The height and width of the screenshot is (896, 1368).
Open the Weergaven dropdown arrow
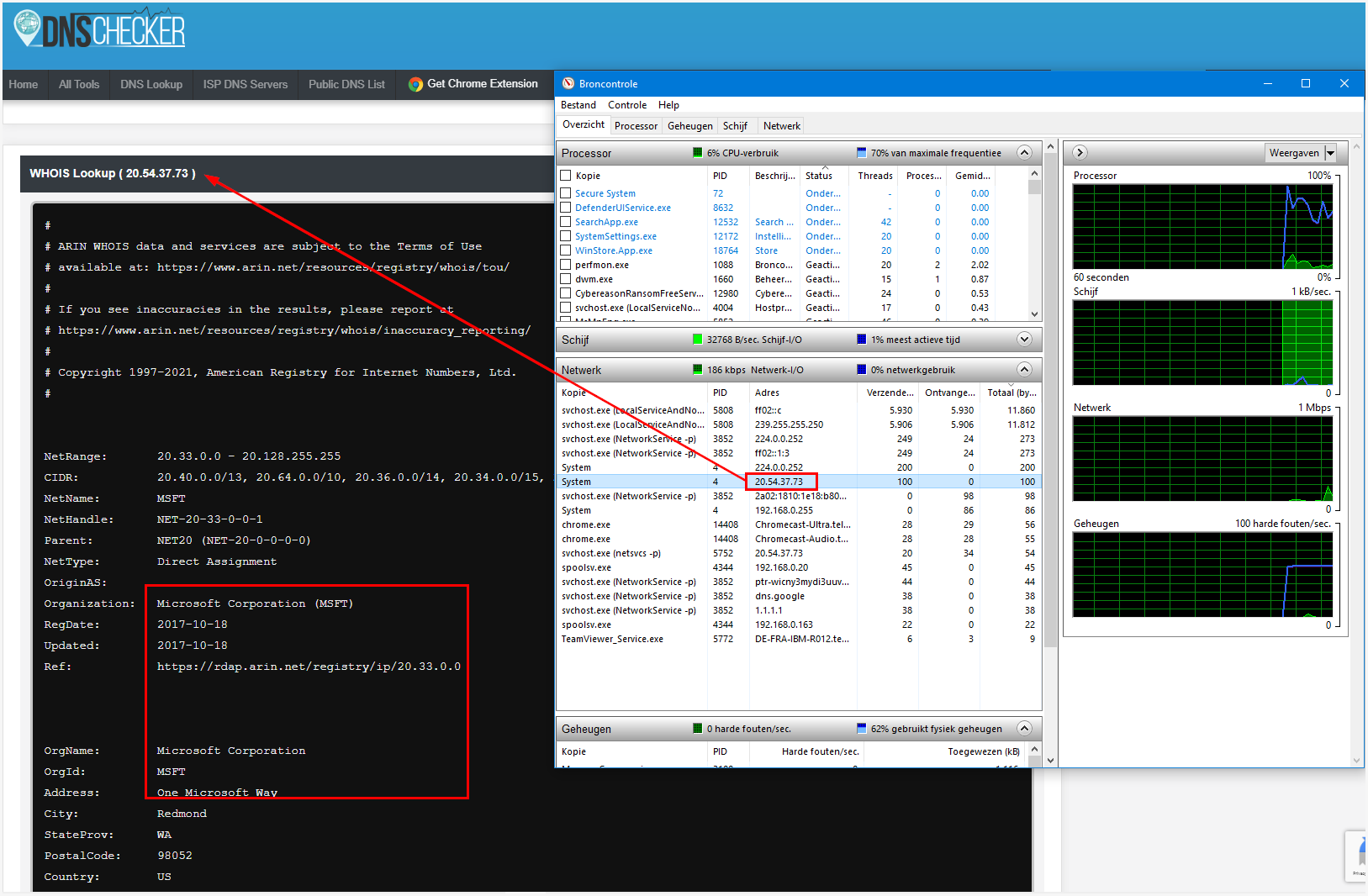(1330, 153)
